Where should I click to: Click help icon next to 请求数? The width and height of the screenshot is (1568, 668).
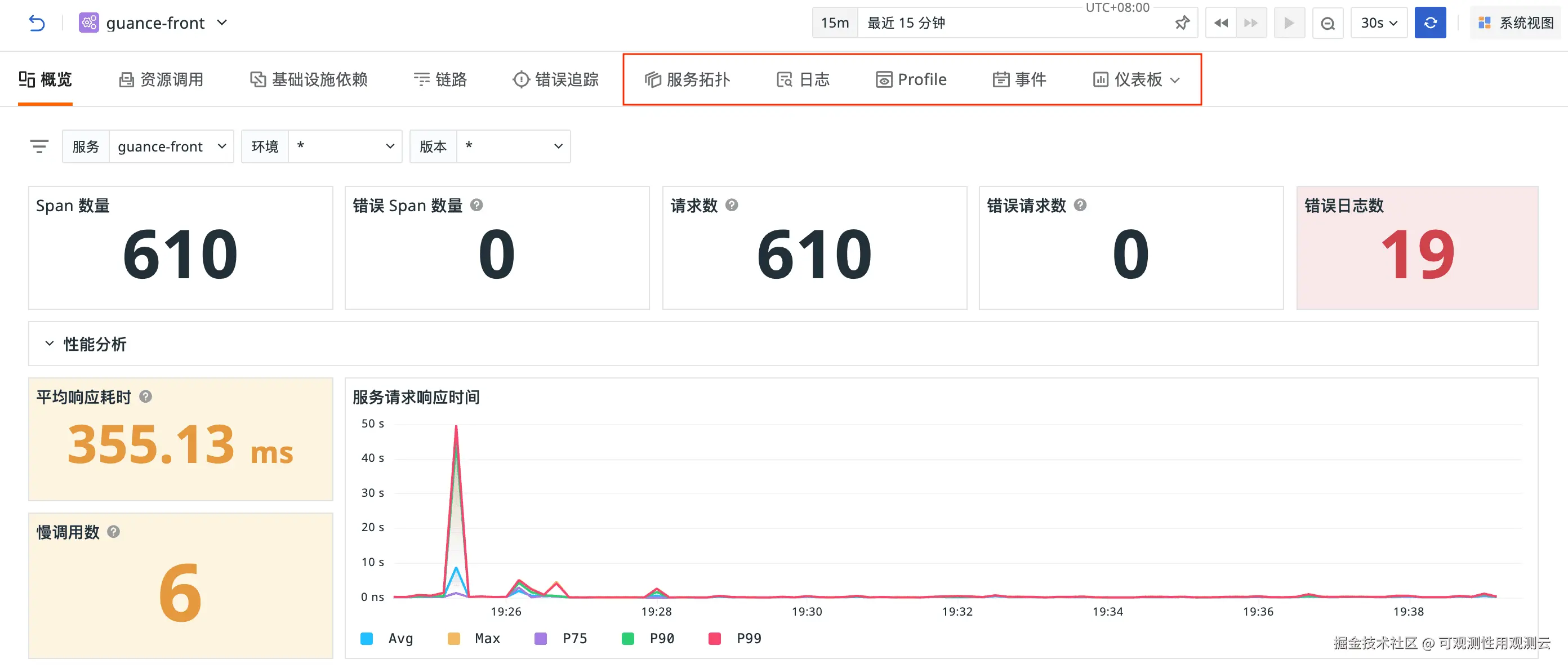[x=732, y=205]
